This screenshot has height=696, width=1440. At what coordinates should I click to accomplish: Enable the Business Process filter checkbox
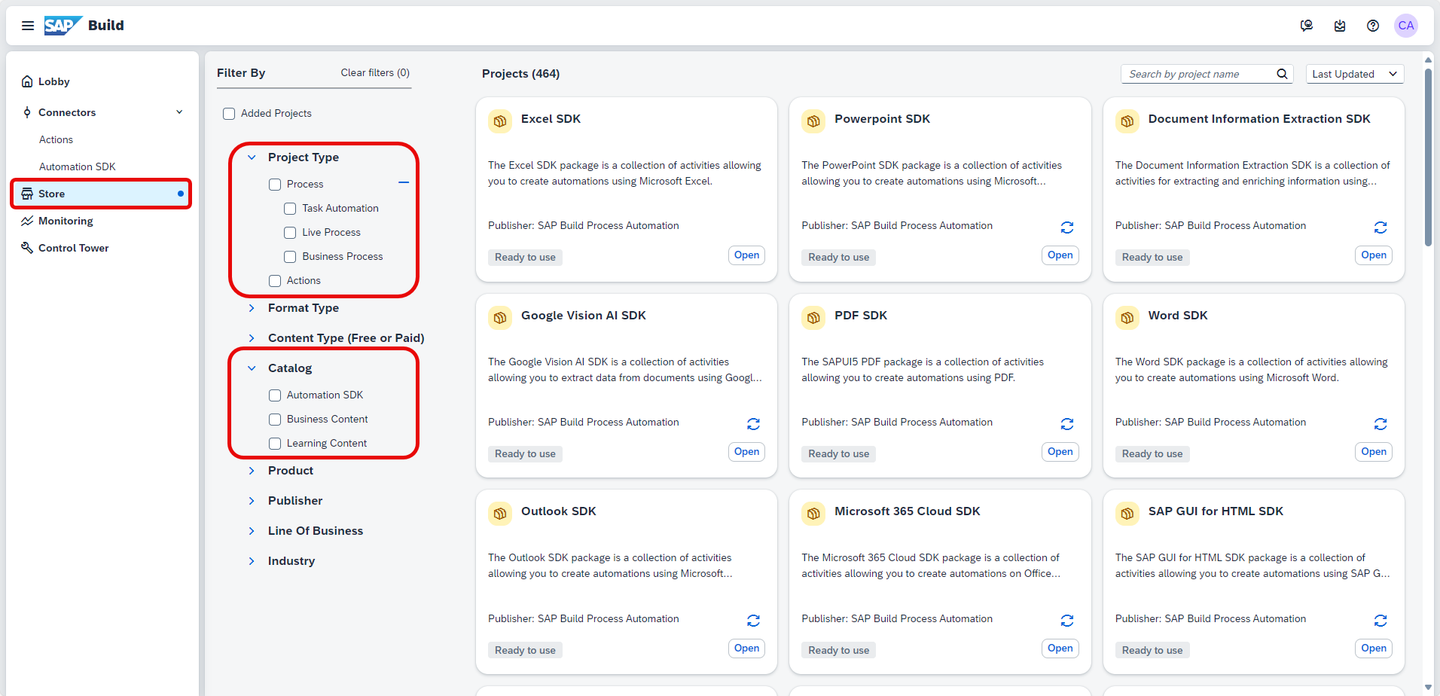click(290, 256)
